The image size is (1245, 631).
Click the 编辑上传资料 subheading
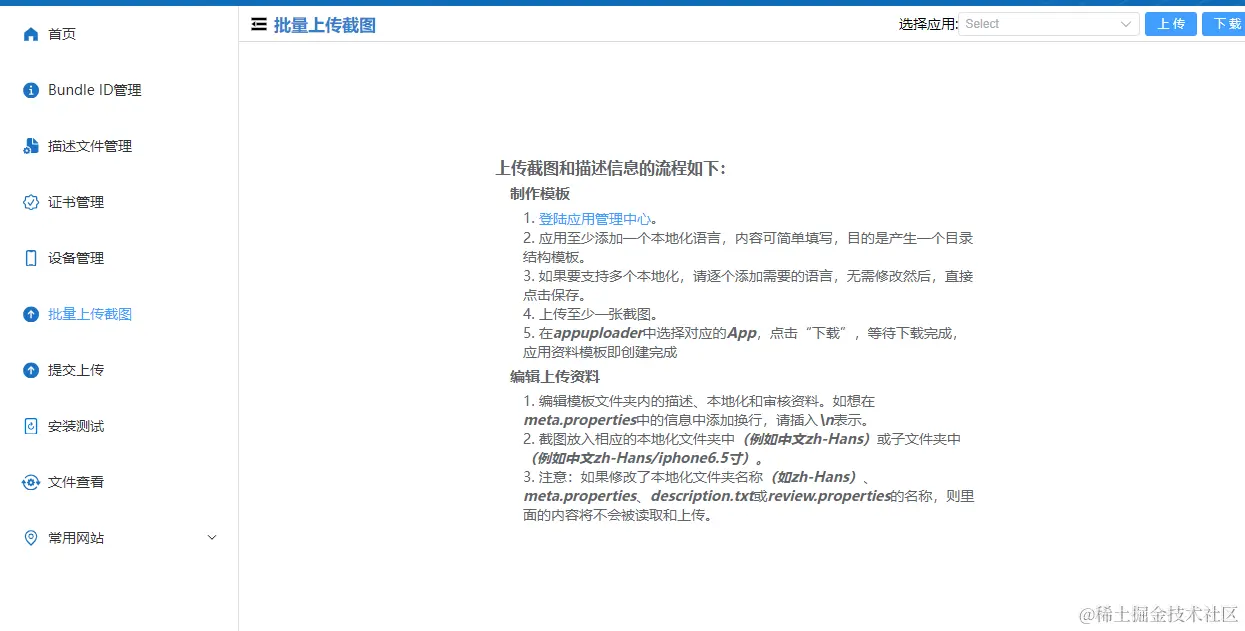[x=555, y=377]
